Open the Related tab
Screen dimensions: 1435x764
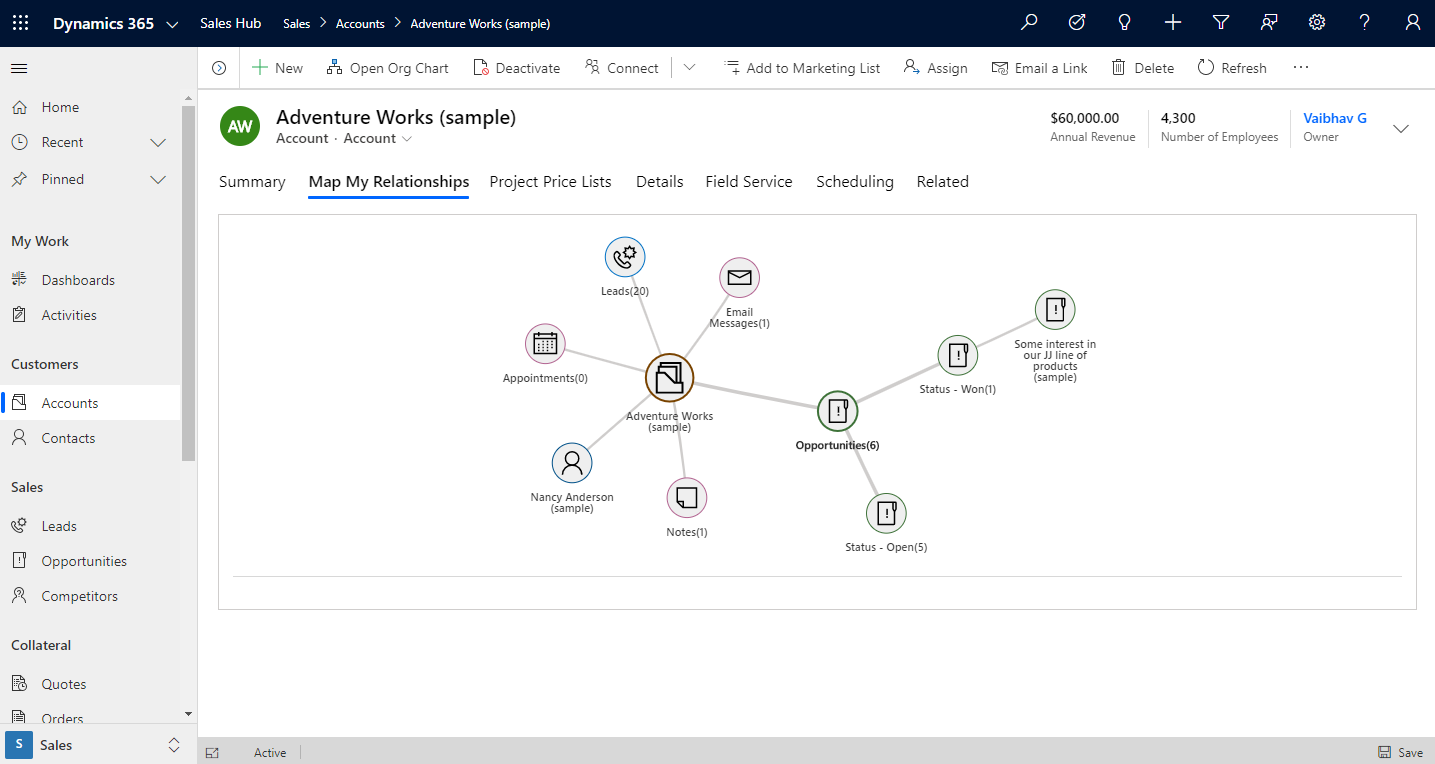943,182
